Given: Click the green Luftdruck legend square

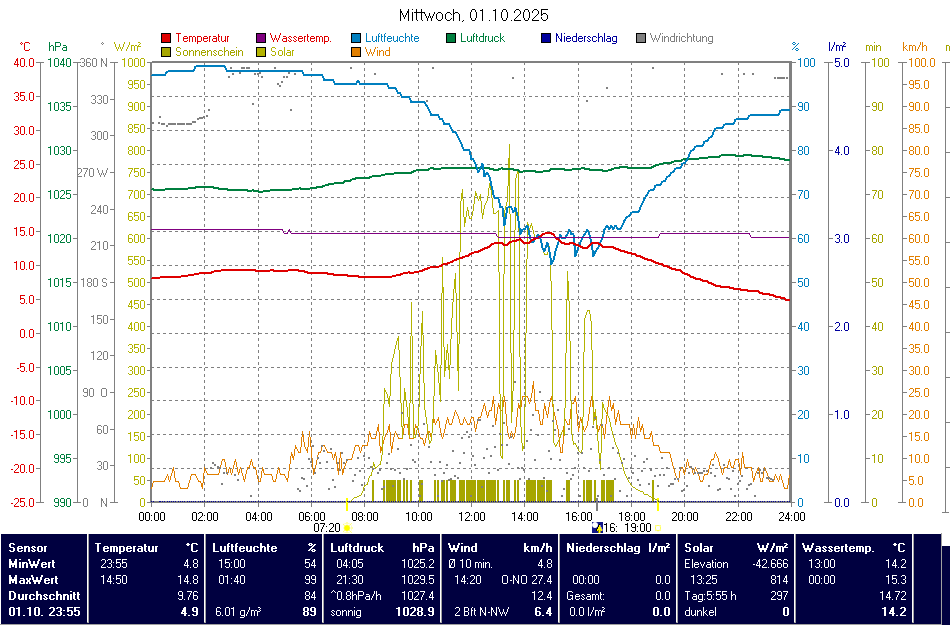Looking at the screenshot, I should point(452,39).
